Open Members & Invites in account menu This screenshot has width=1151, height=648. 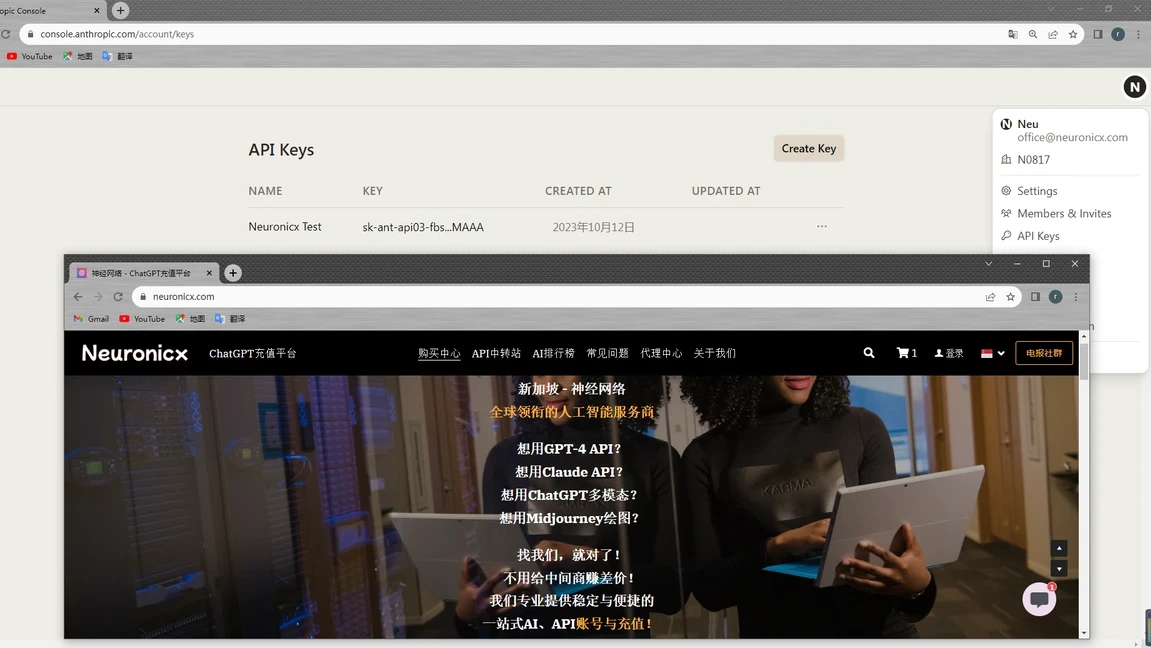[x=1064, y=214]
